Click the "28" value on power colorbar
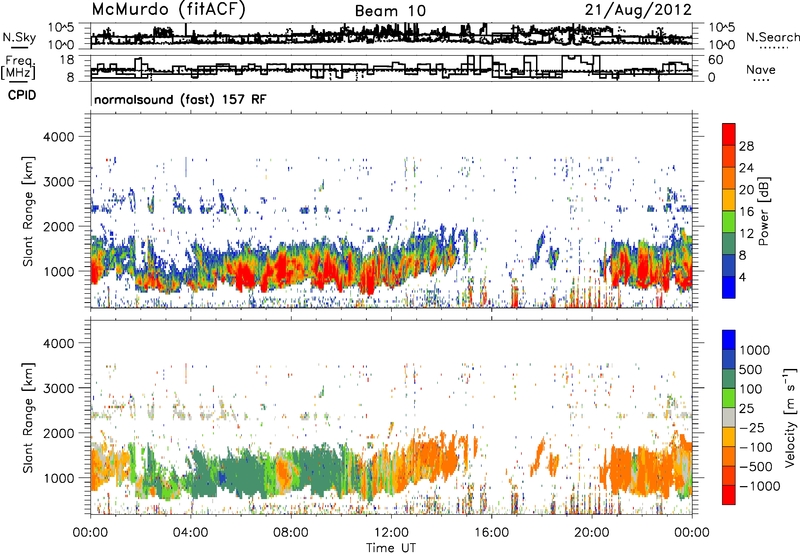This screenshot has width=800, height=554. click(746, 146)
